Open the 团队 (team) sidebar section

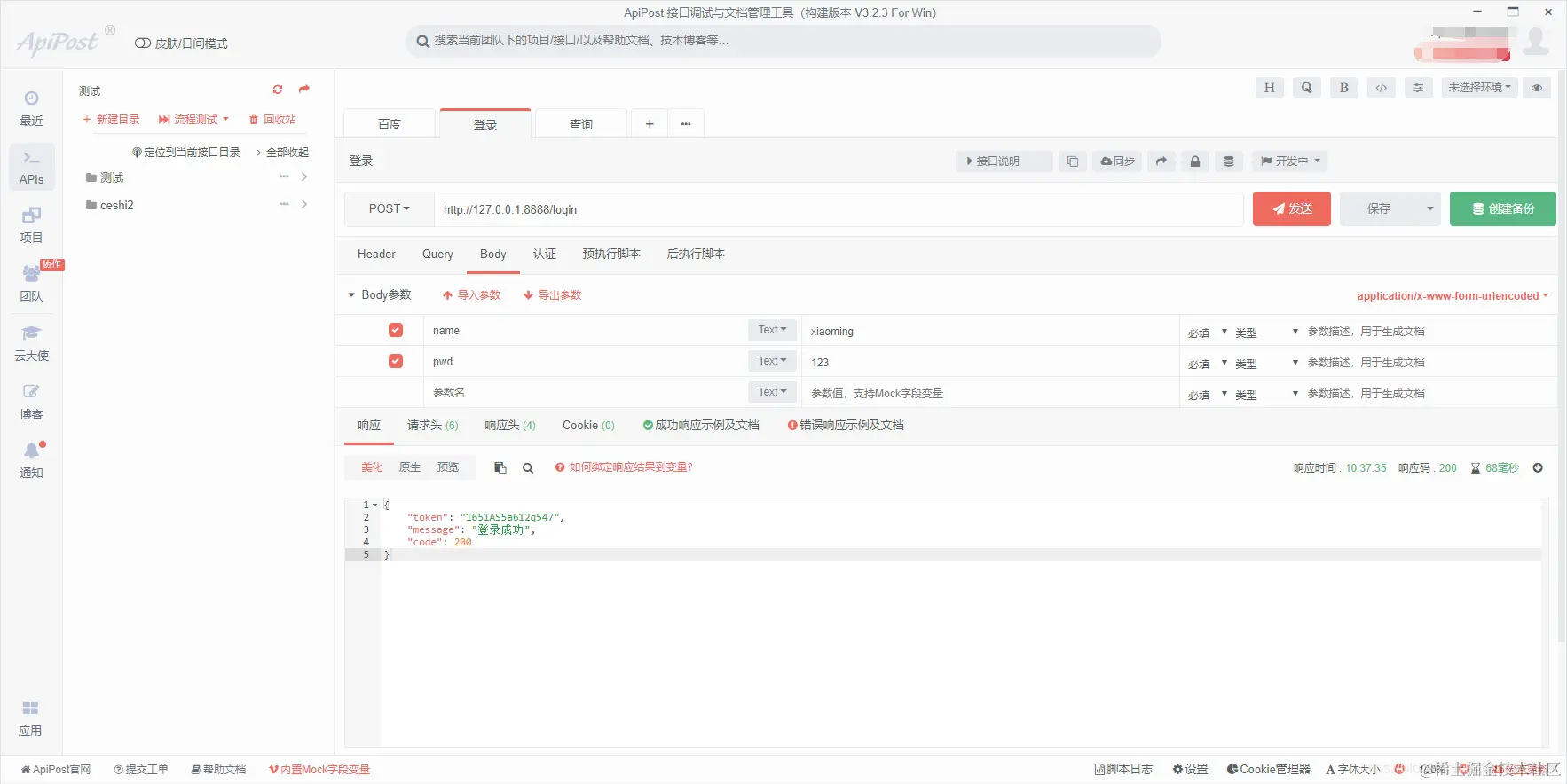coord(31,284)
